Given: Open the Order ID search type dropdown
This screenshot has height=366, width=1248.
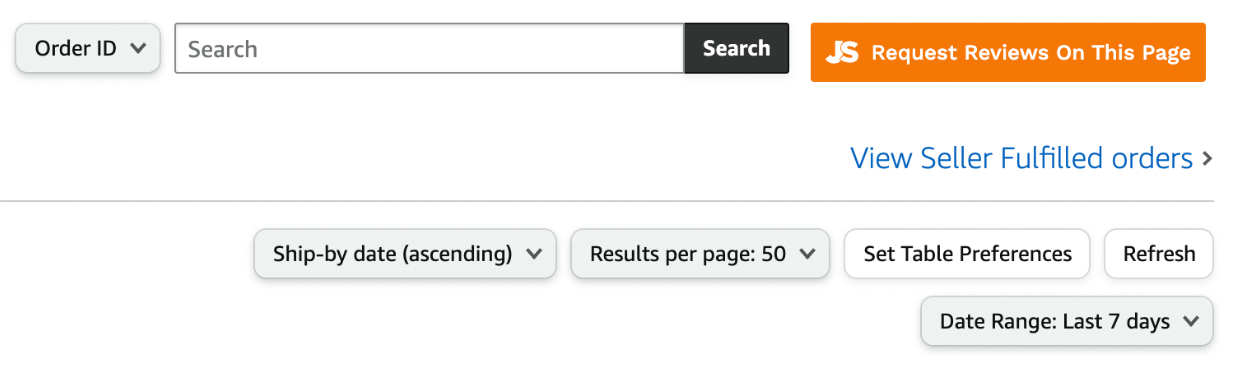Looking at the screenshot, I should coord(88,48).
